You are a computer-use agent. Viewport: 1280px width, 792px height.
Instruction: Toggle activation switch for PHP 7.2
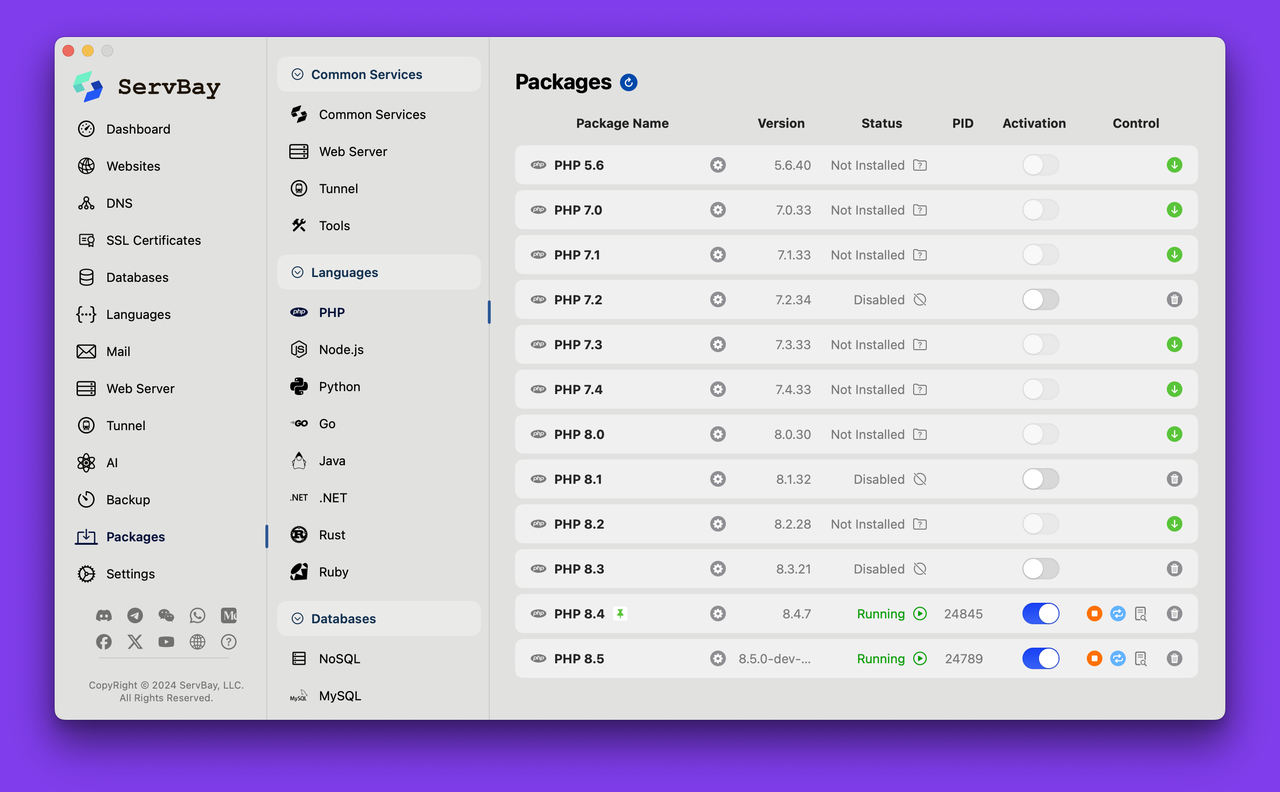point(1040,300)
